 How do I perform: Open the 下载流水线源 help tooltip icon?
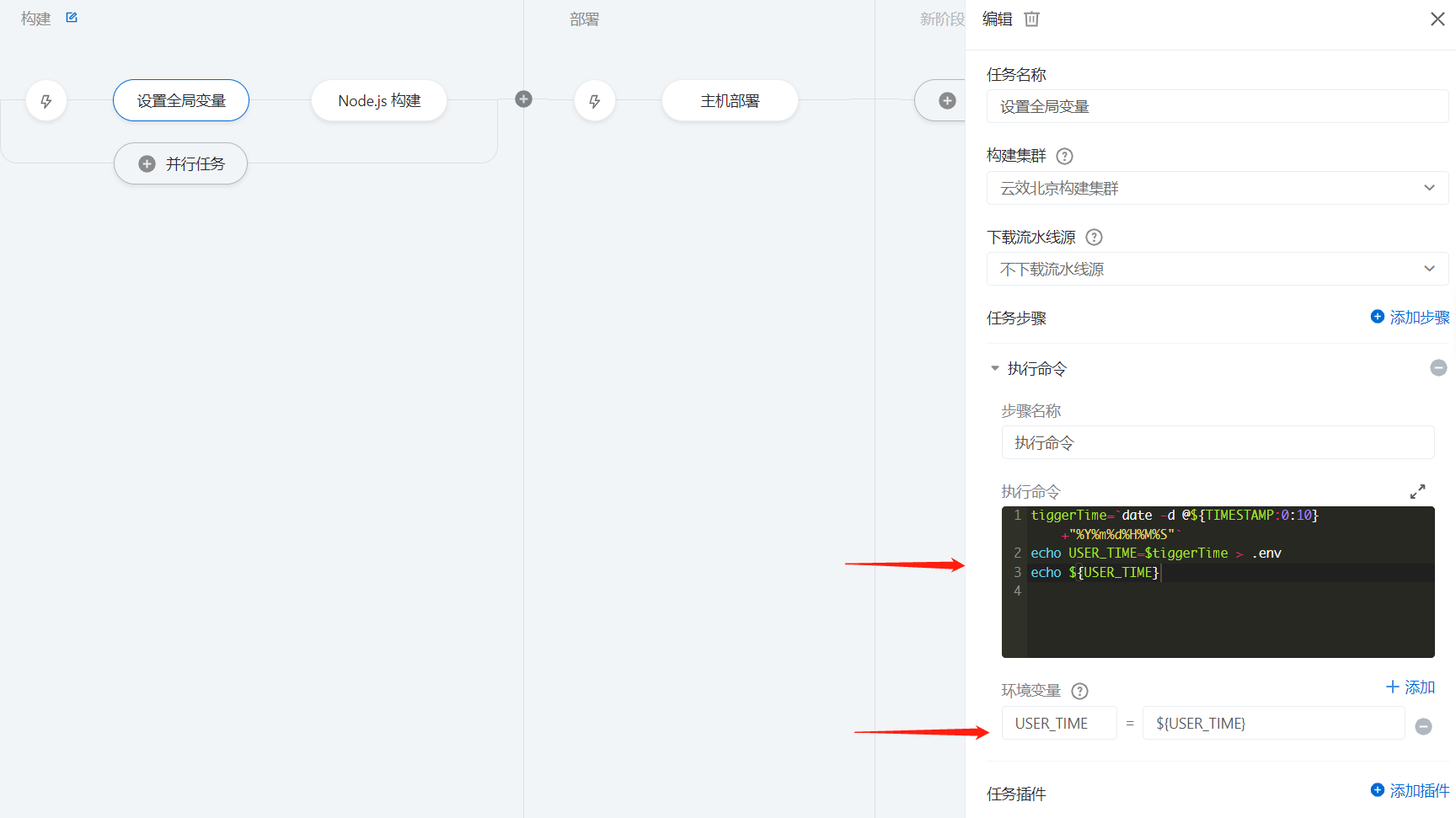1094,237
